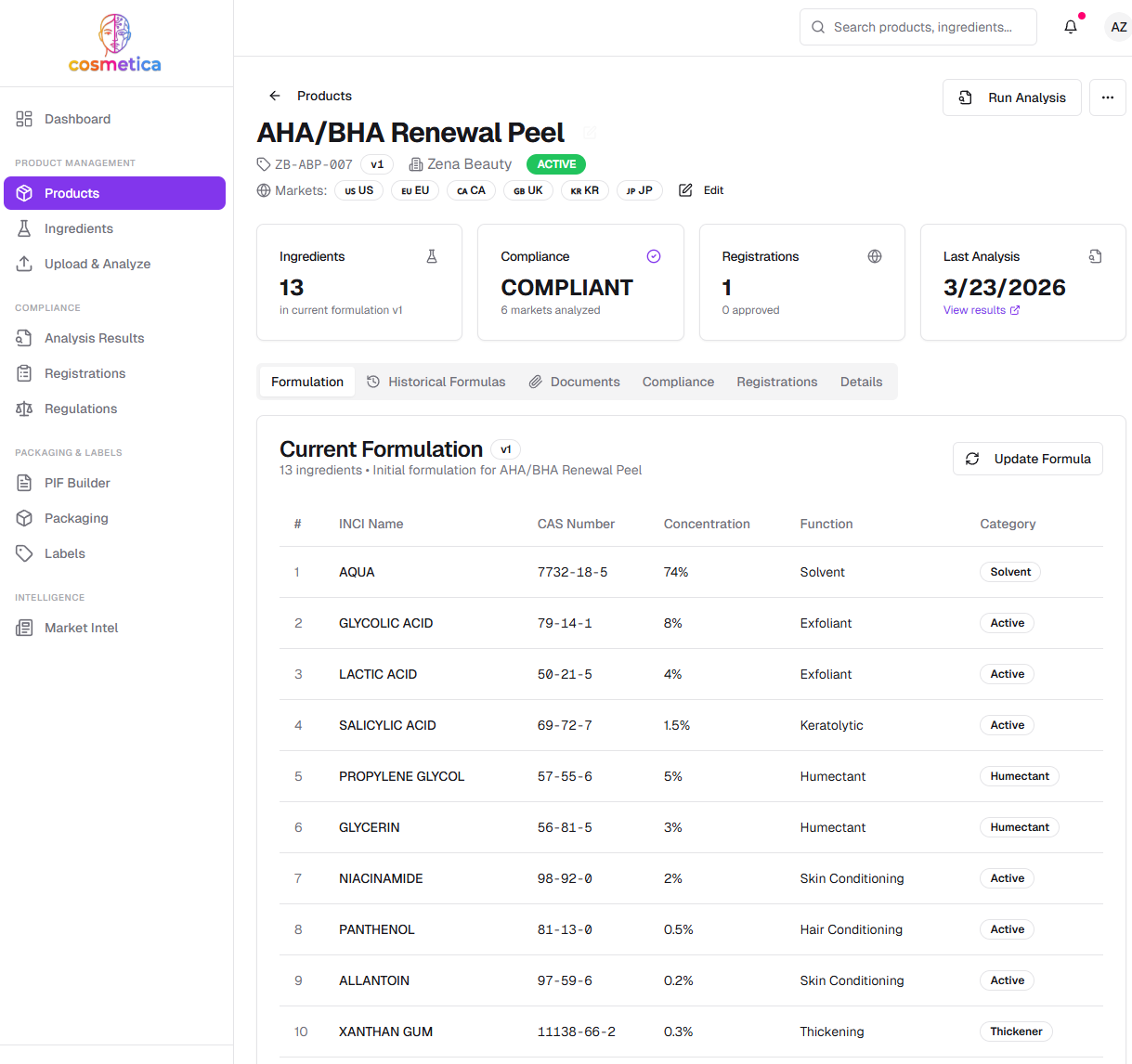This screenshot has width=1132, height=1064.
Task: Click the notification bell icon
Action: pyautogui.click(x=1071, y=27)
